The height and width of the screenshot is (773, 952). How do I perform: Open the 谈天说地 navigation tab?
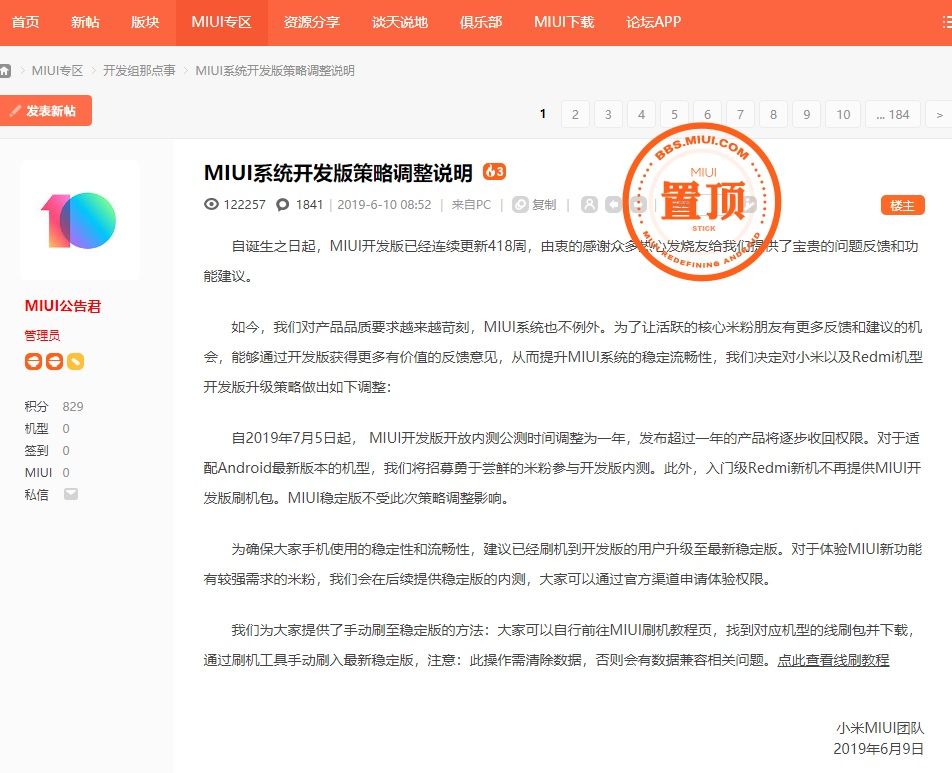pyautogui.click(x=400, y=22)
